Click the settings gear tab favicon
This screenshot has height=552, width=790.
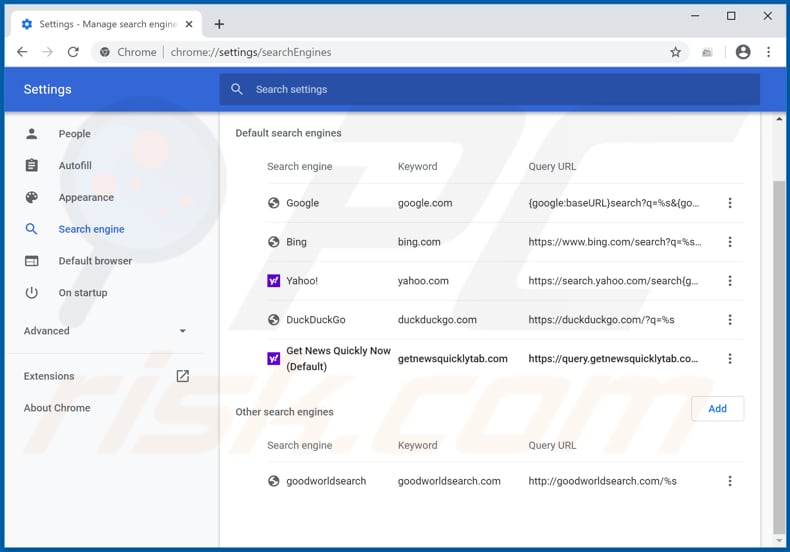[x=27, y=24]
